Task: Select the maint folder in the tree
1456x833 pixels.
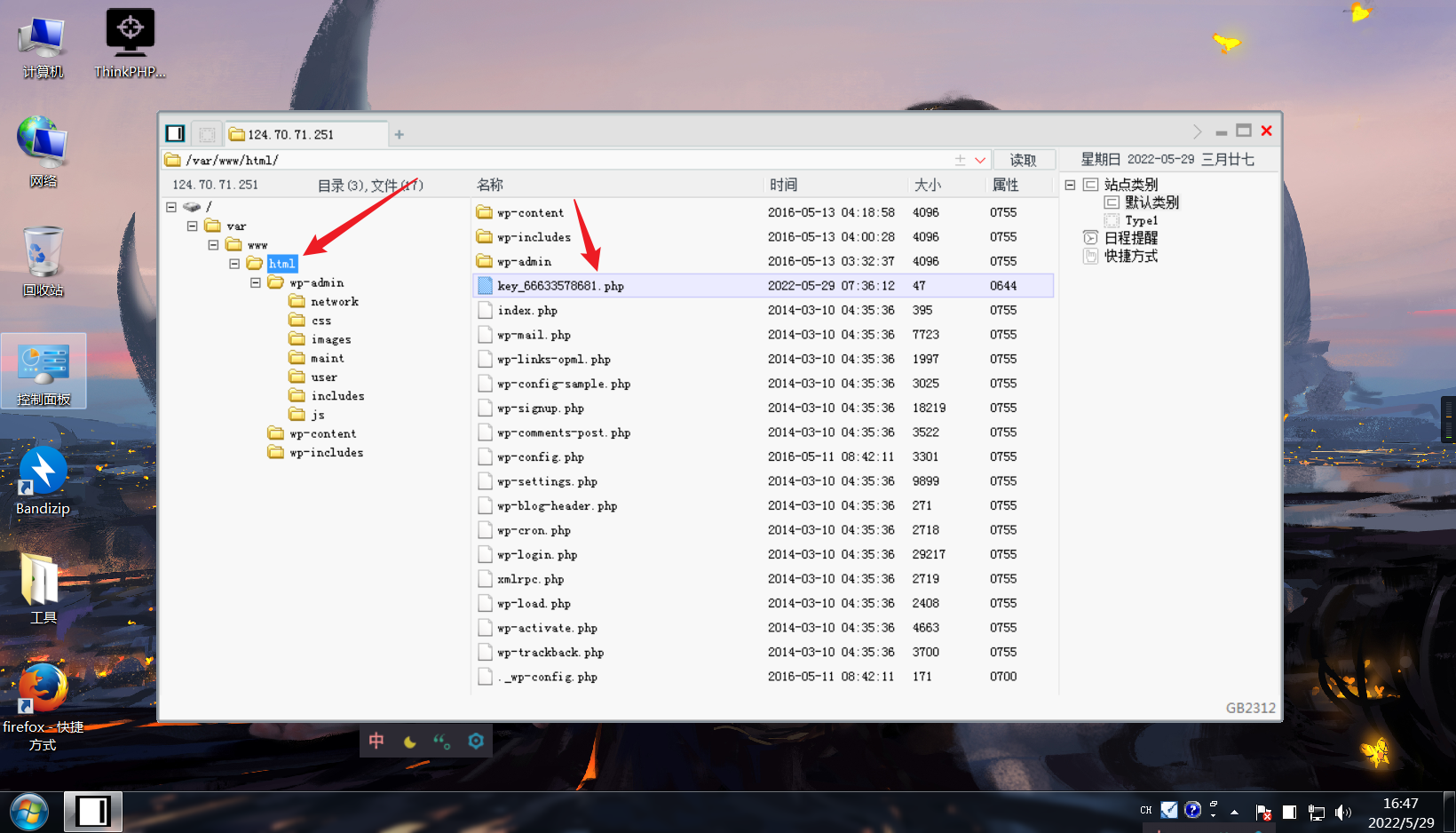Action: tap(317, 358)
